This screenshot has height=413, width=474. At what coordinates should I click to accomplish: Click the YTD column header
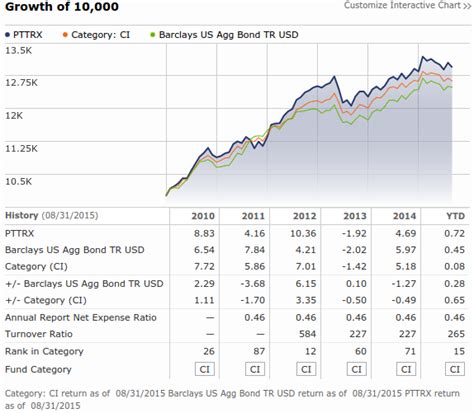pyautogui.click(x=455, y=216)
